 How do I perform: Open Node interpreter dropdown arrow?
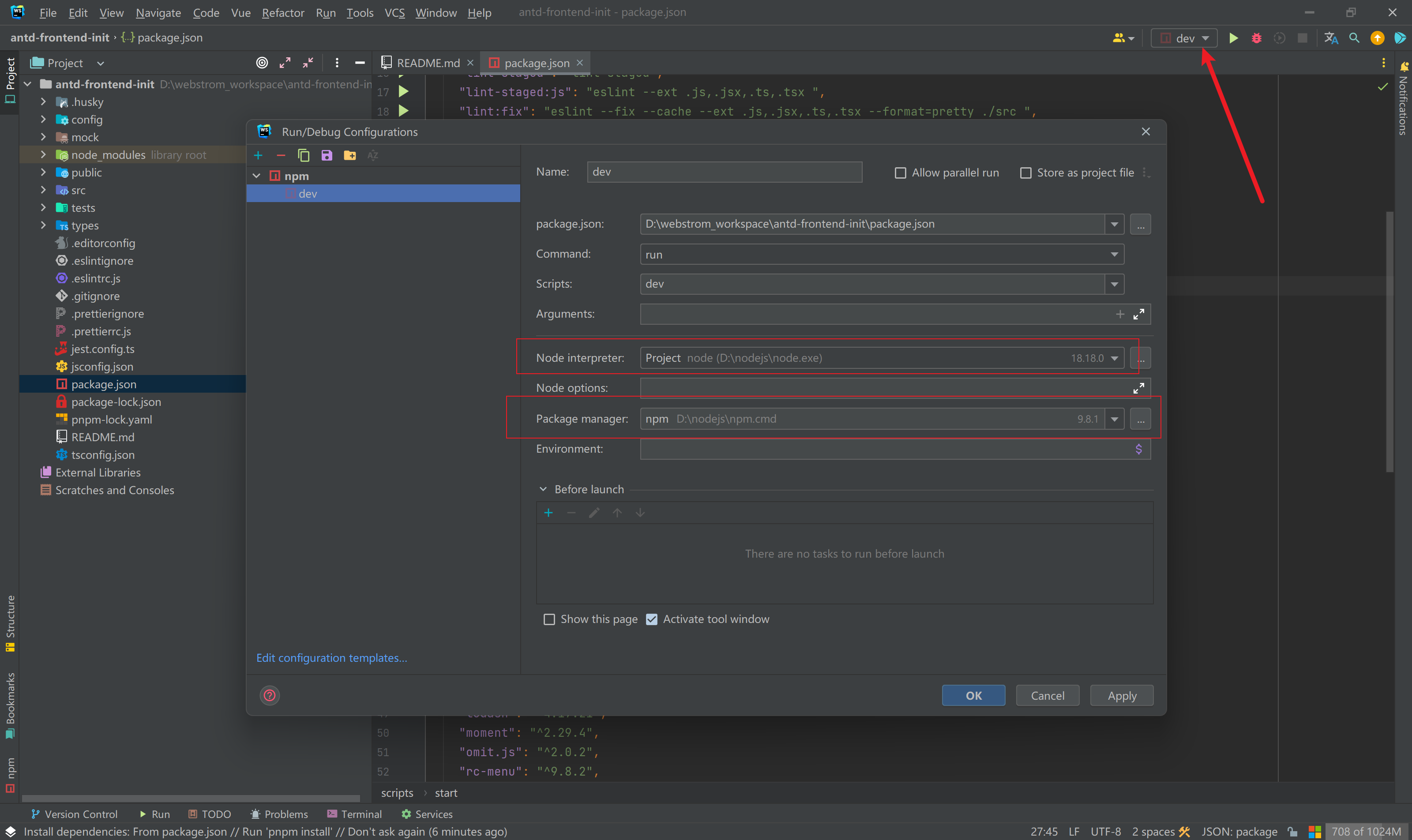[1114, 358]
